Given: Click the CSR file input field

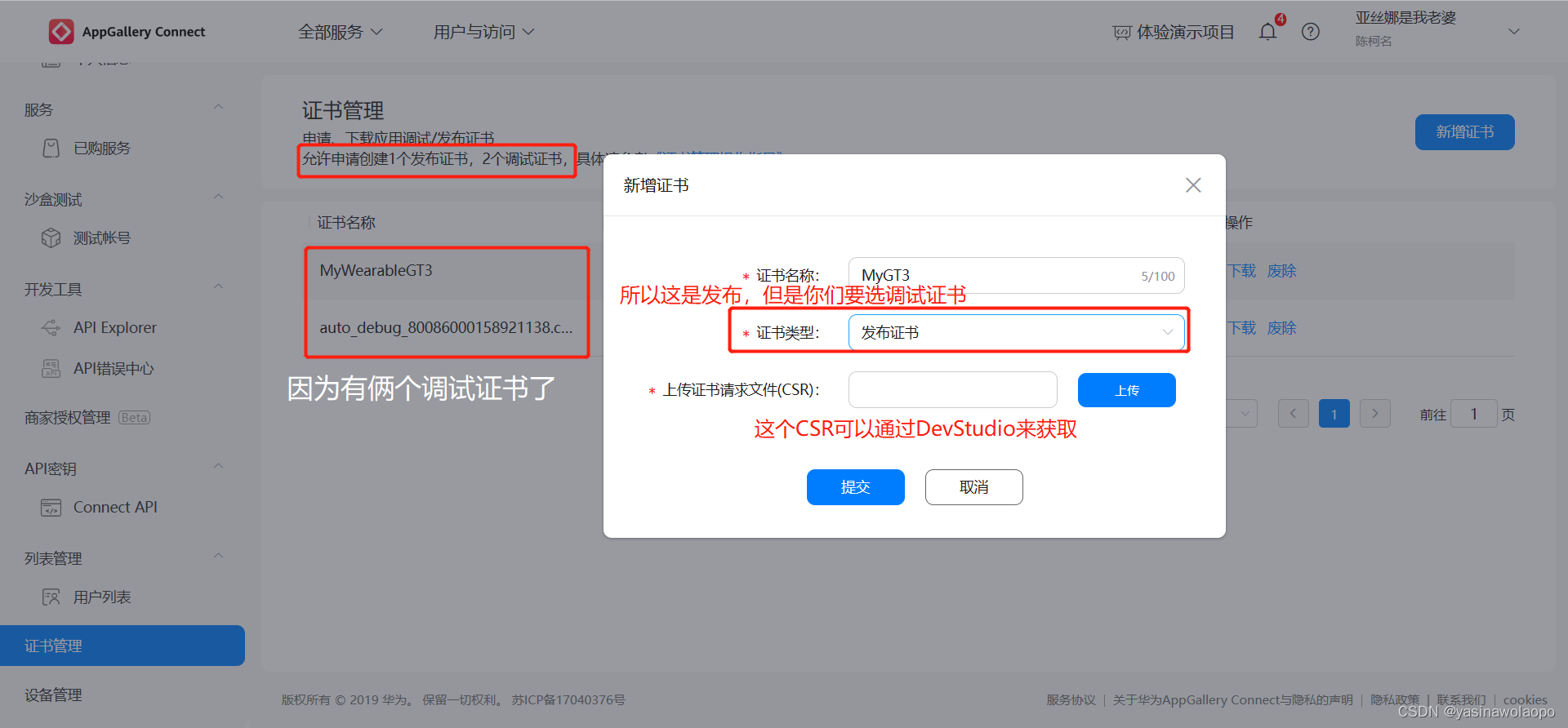Looking at the screenshot, I should click(x=953, y=389).
